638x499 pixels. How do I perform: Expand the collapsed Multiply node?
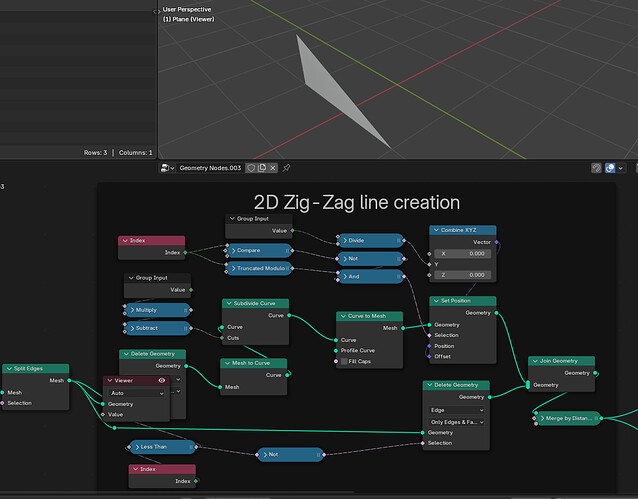coord(132,310)
